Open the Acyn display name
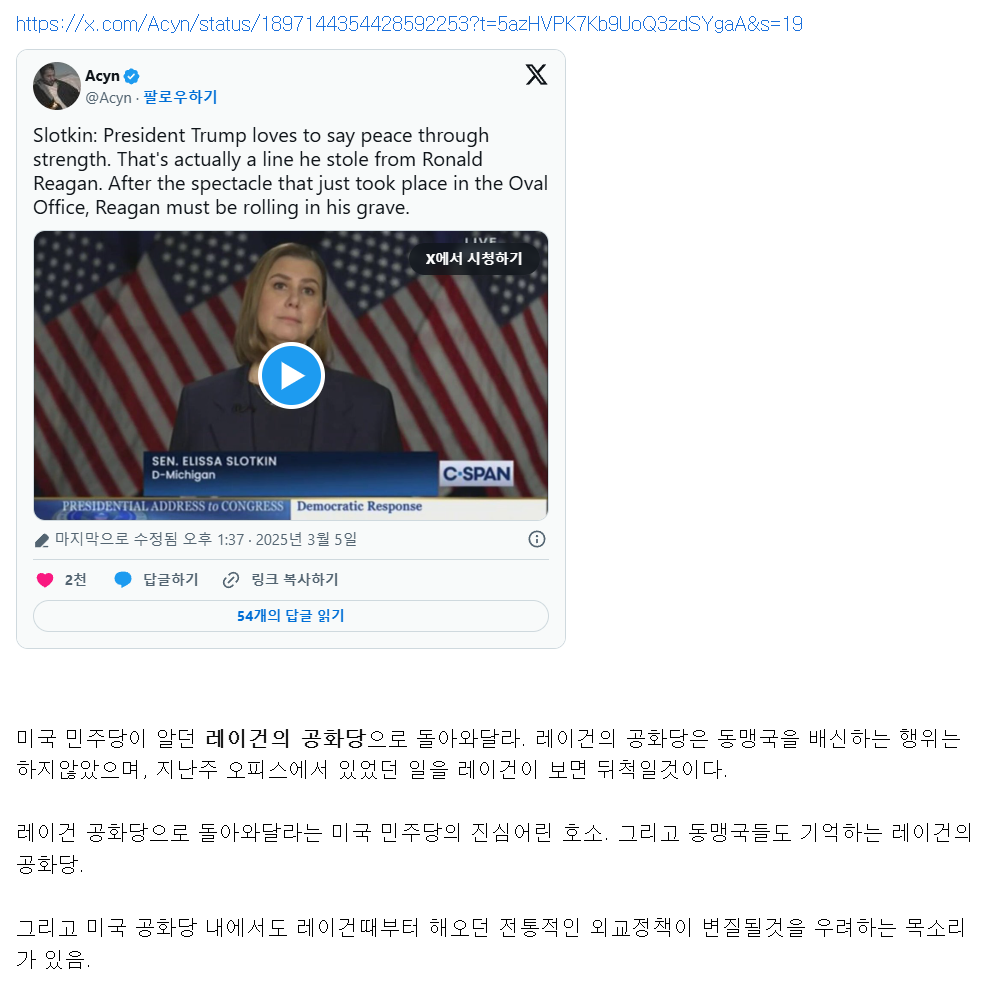996x1005 pixels. tap(103, 76)
